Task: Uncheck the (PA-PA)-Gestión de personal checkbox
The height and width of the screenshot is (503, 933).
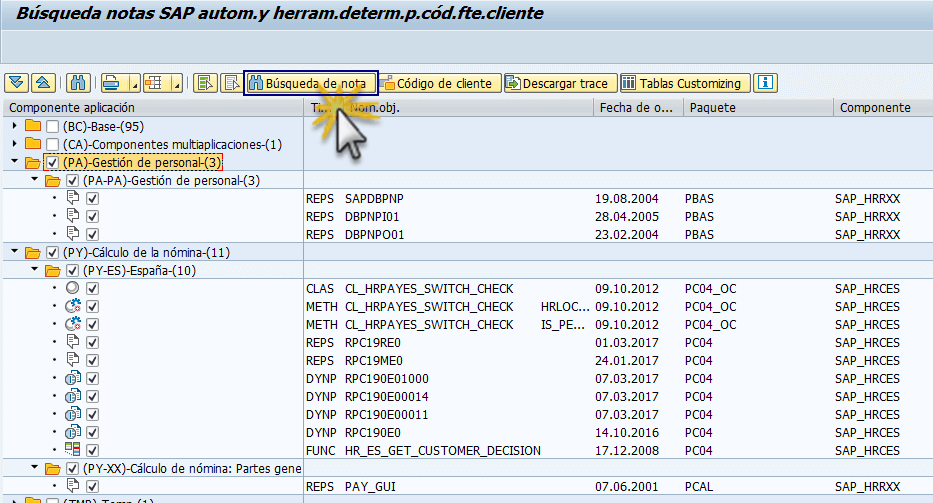Action: pyautogui.click(x=73, y=180)
